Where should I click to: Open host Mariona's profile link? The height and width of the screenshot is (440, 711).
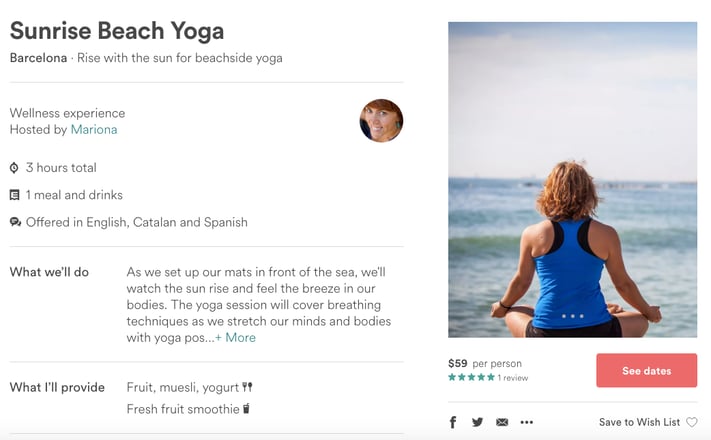pyautogui.click(x=94, y=130)
